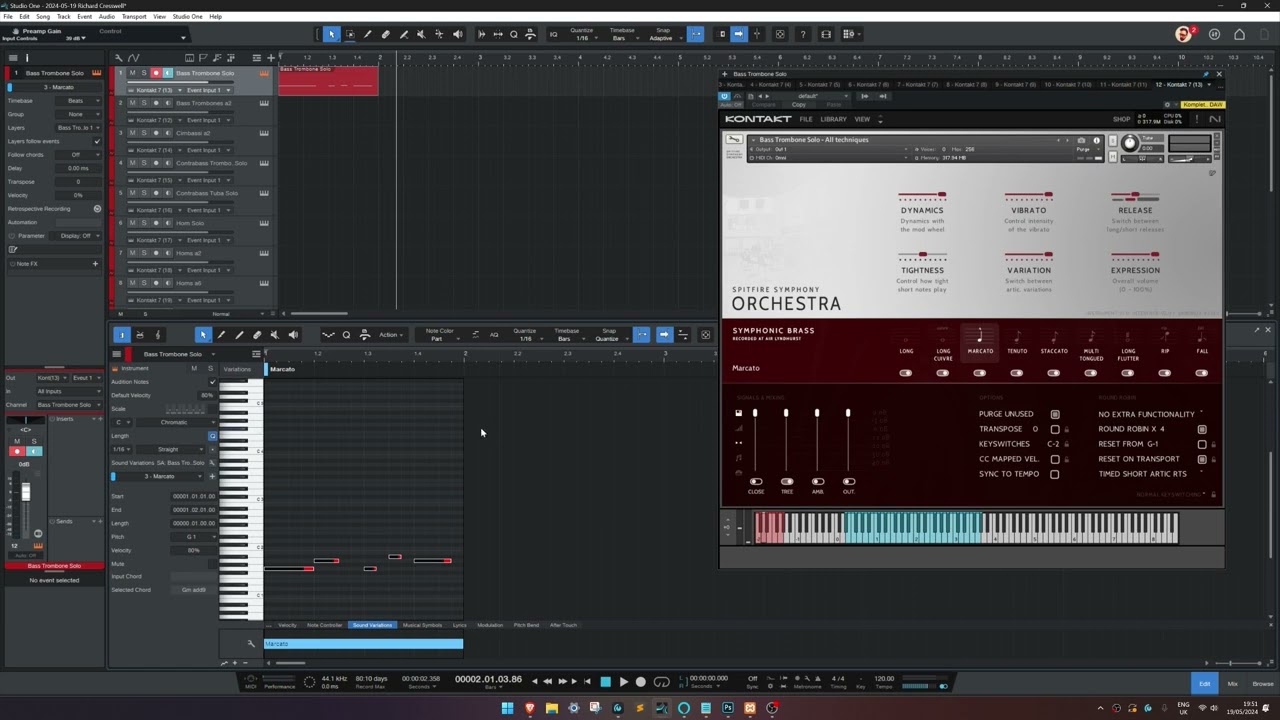Open Kontakt instrument info icon

[1096, 140]
